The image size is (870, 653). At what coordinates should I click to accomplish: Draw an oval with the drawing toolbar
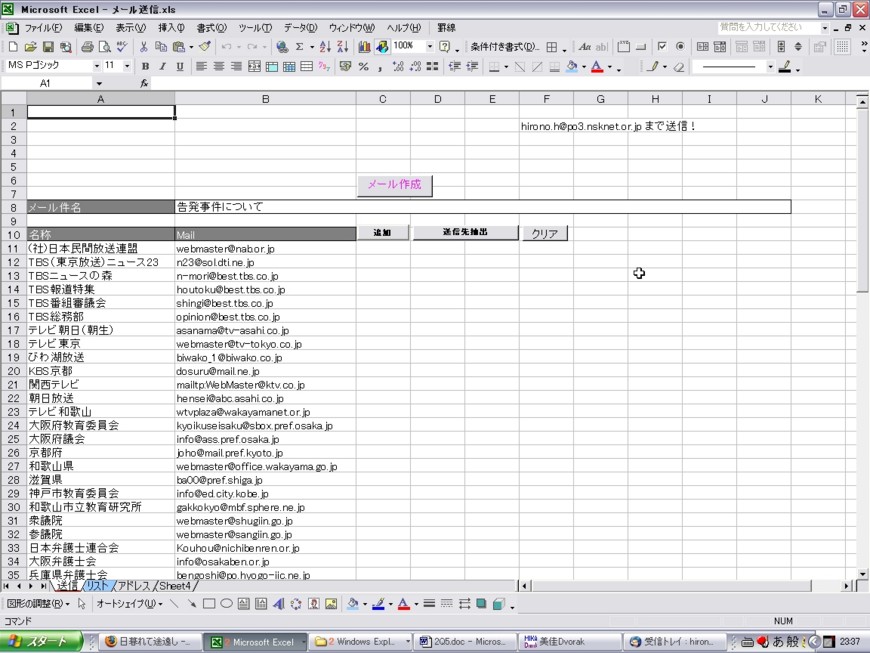(x=226, y=604)
